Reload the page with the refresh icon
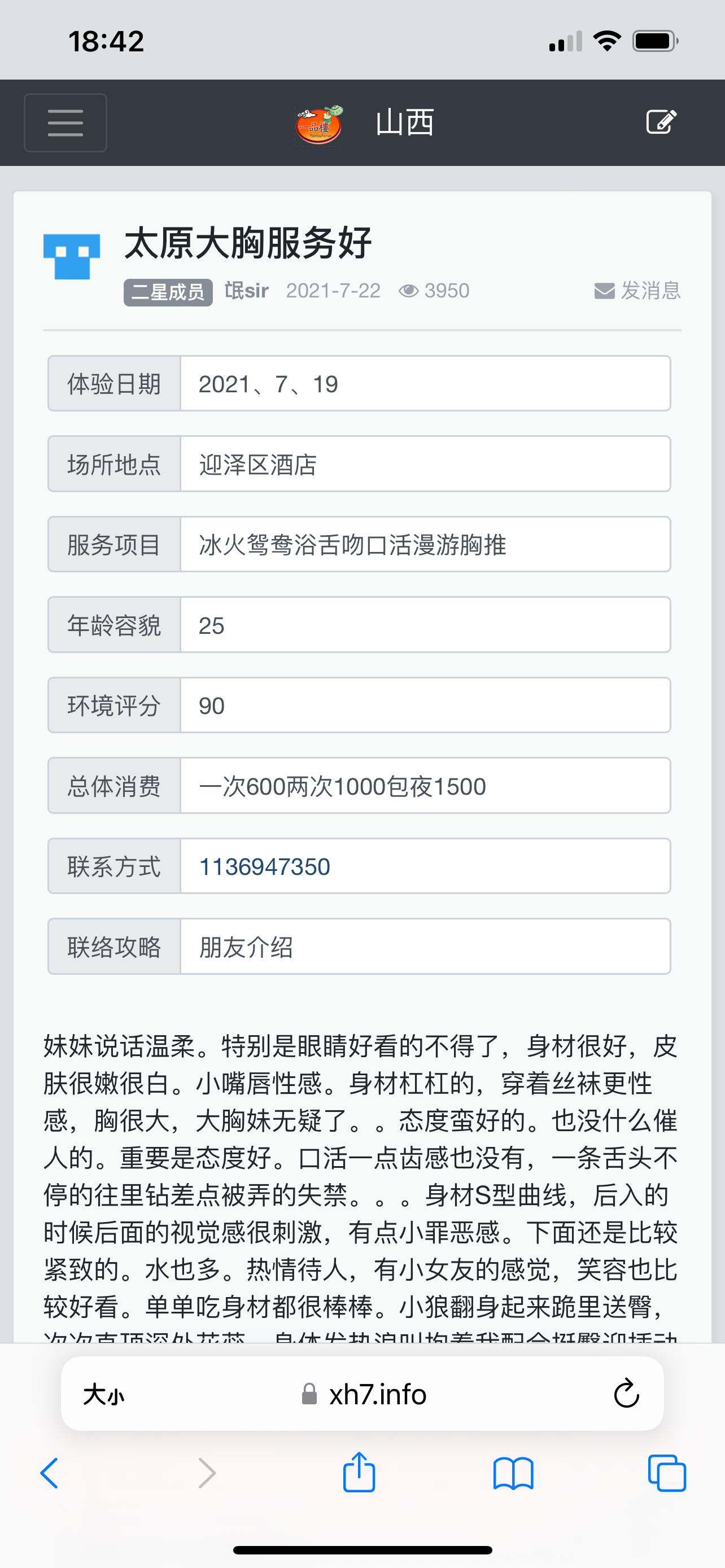This screenshot has width=725, height=1568. point(626,1394)
